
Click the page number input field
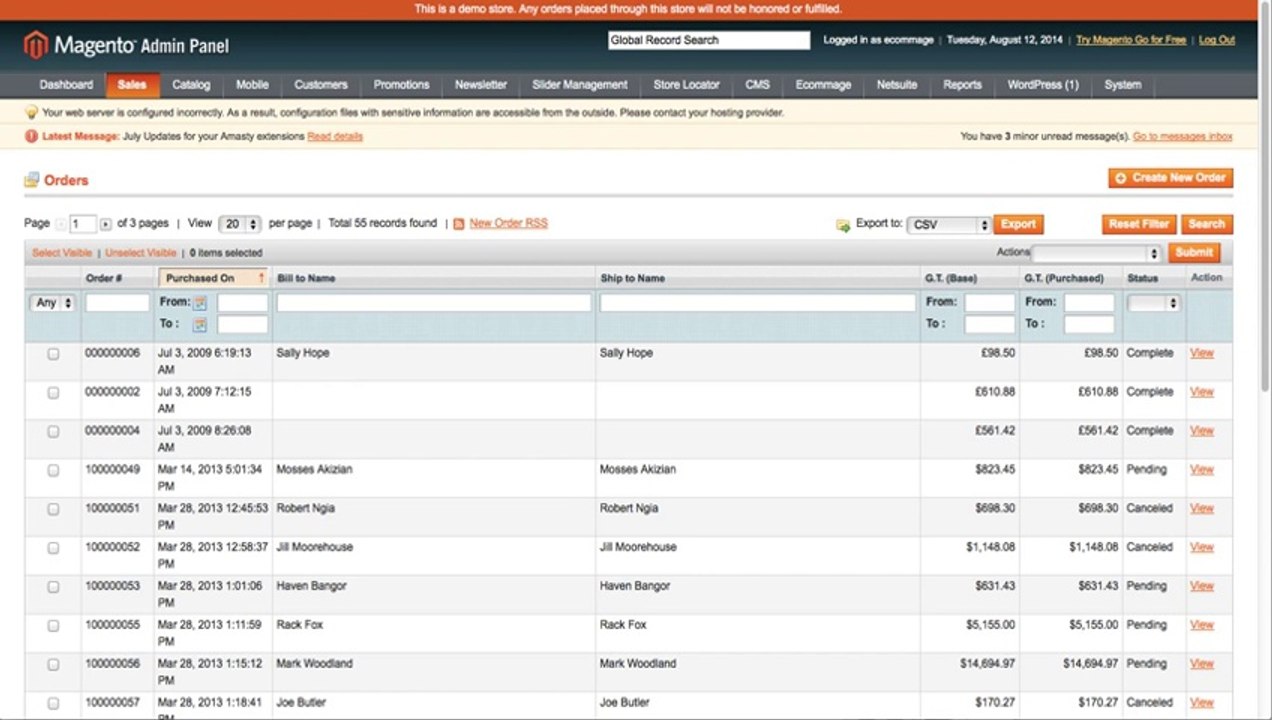pyautogui.click(x=83, y=224)
